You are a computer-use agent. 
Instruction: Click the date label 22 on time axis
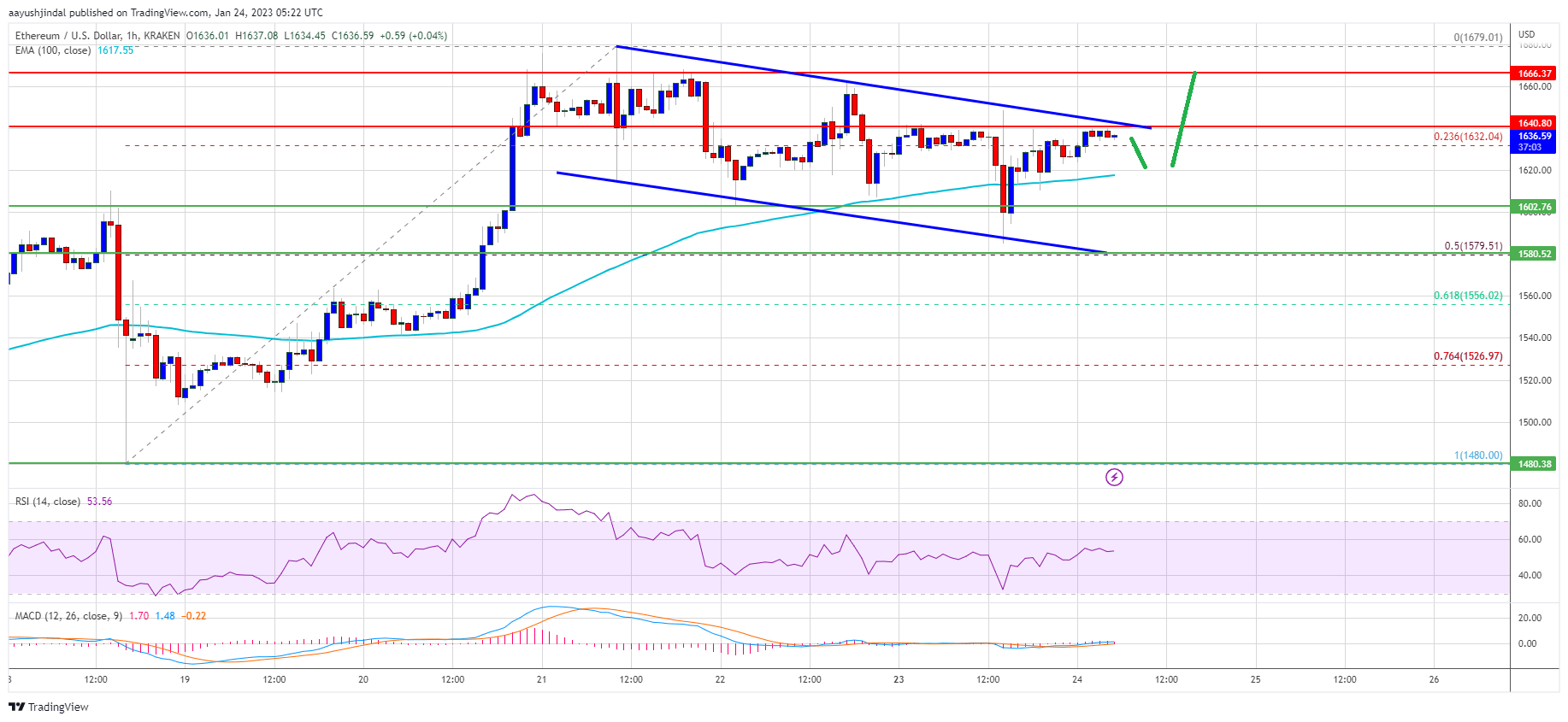(720, 680)
